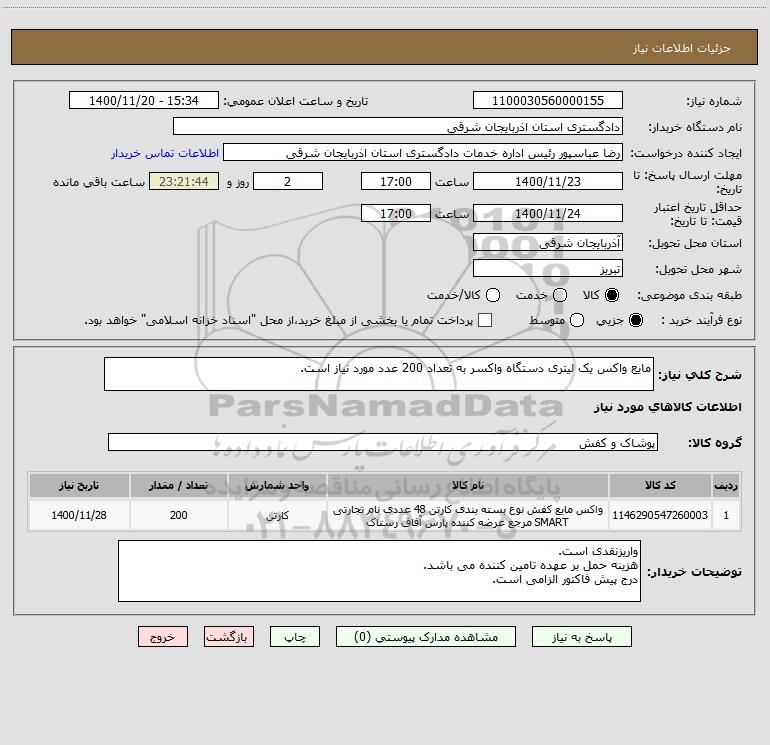Click the شرح کلی نیاز label
770x745 pixels.
coord(700,375)
